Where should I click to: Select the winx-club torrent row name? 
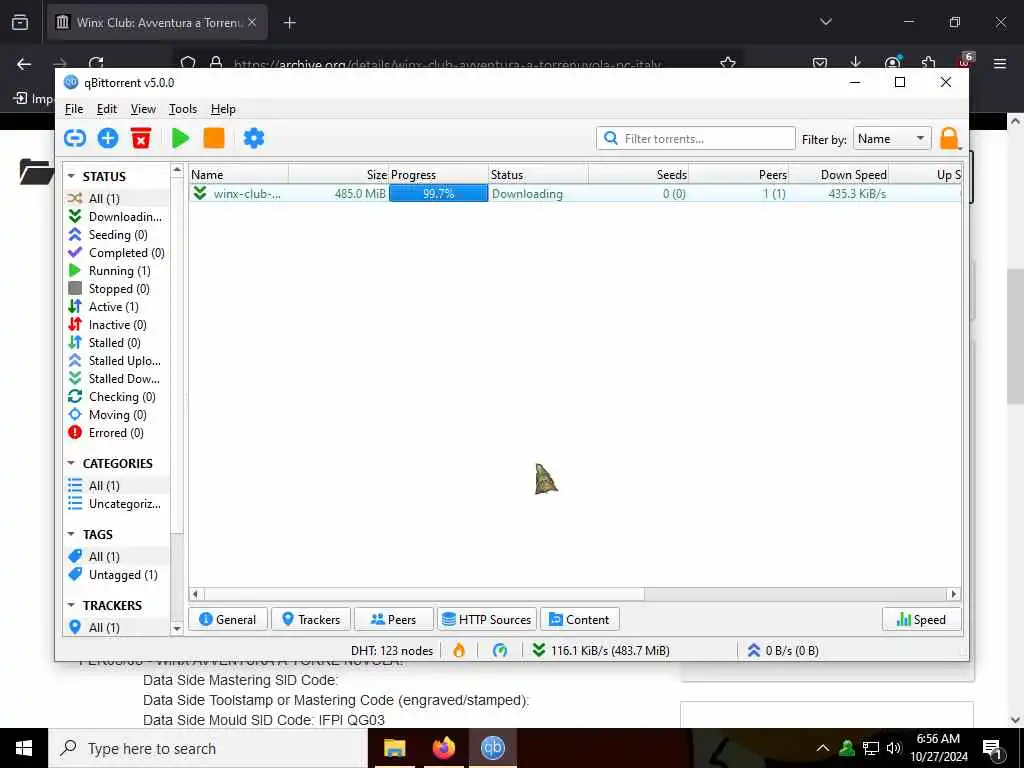click(247, 193)
